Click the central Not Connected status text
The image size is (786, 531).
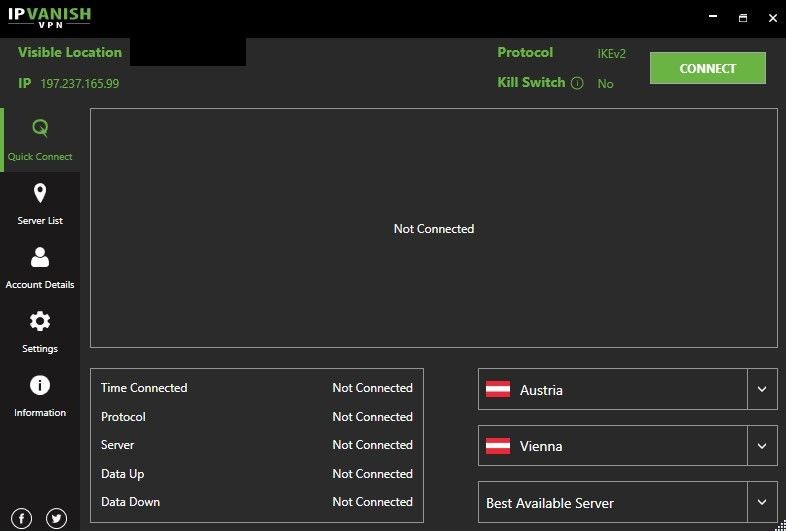click(x=434, y=229)
